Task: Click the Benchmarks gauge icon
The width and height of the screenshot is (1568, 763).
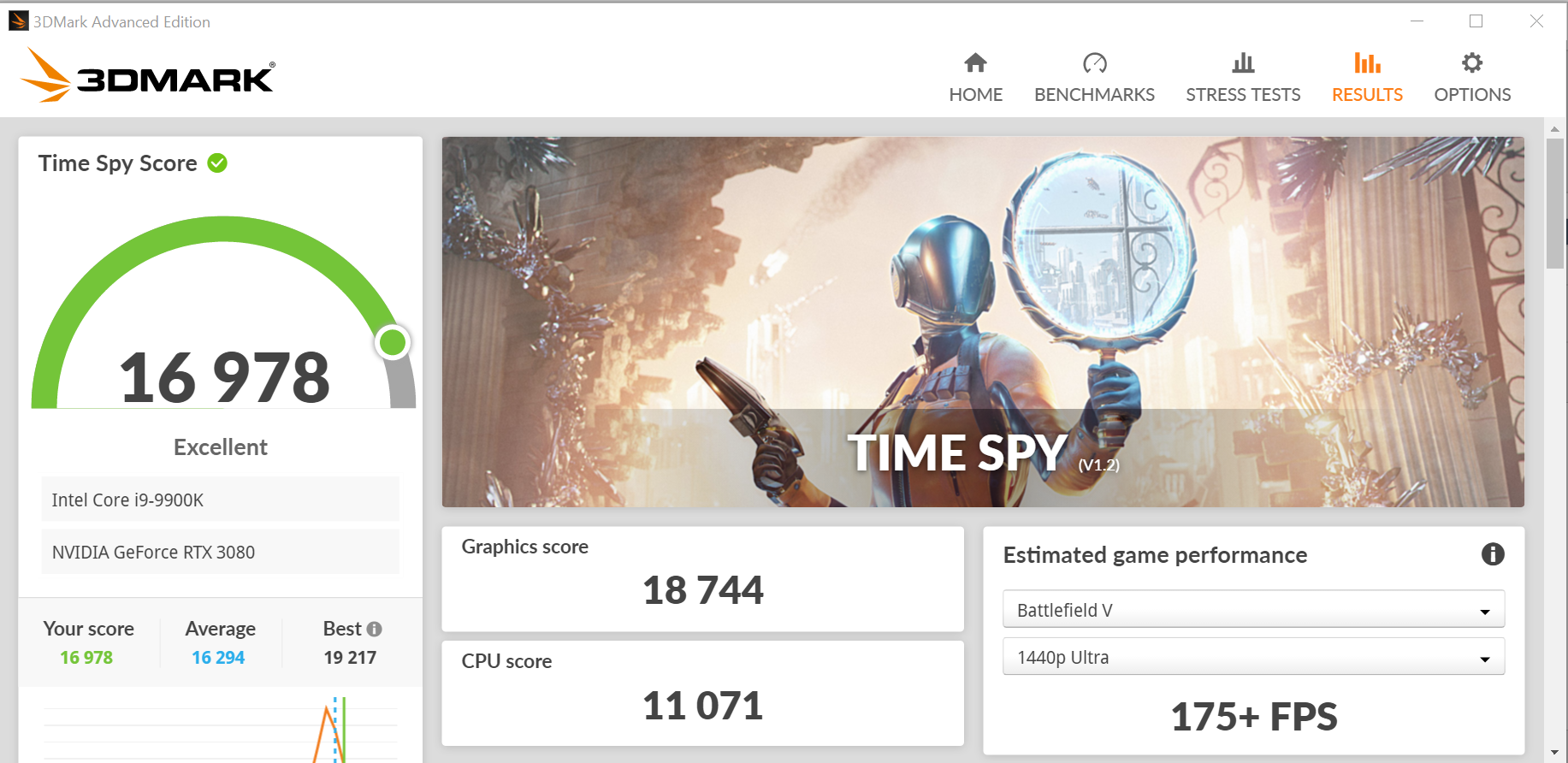Action: [1094, 62]
